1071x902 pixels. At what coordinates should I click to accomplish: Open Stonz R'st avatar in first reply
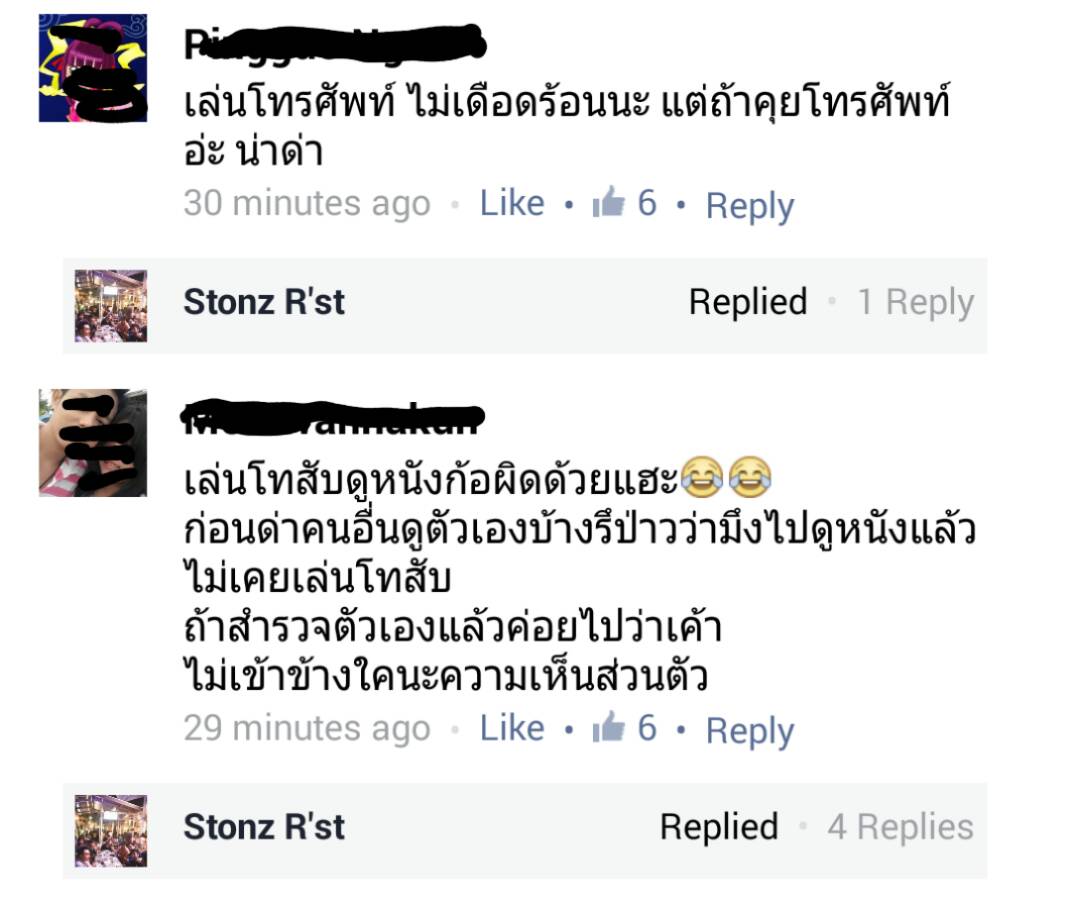[x=111, y=305]
